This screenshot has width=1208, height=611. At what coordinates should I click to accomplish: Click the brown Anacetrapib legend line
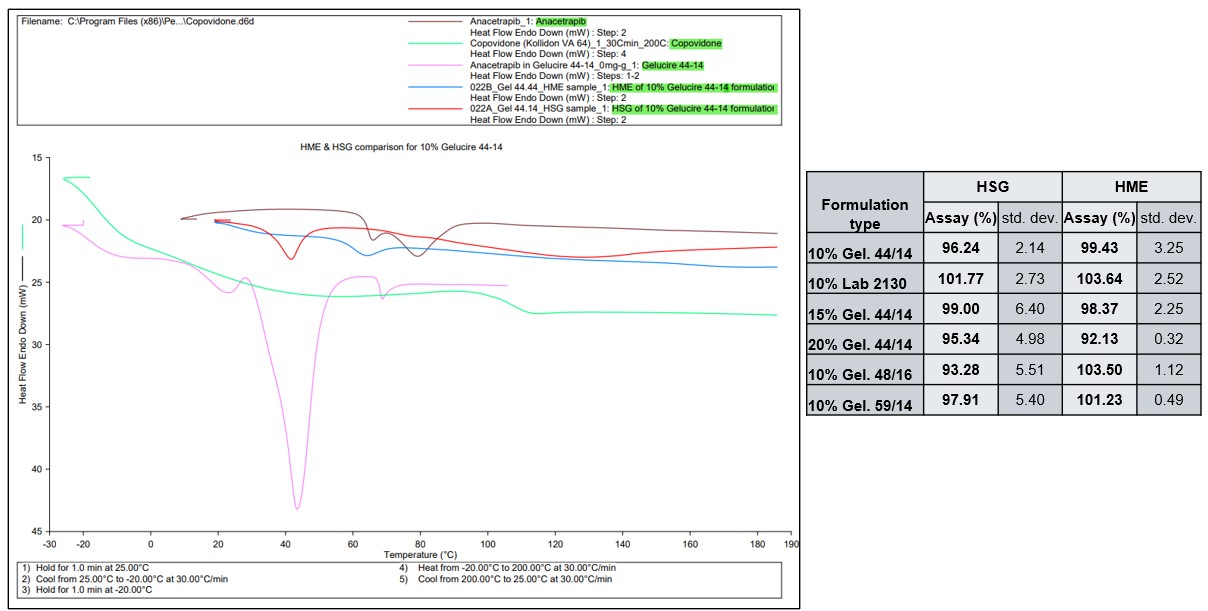pos(436,21)
